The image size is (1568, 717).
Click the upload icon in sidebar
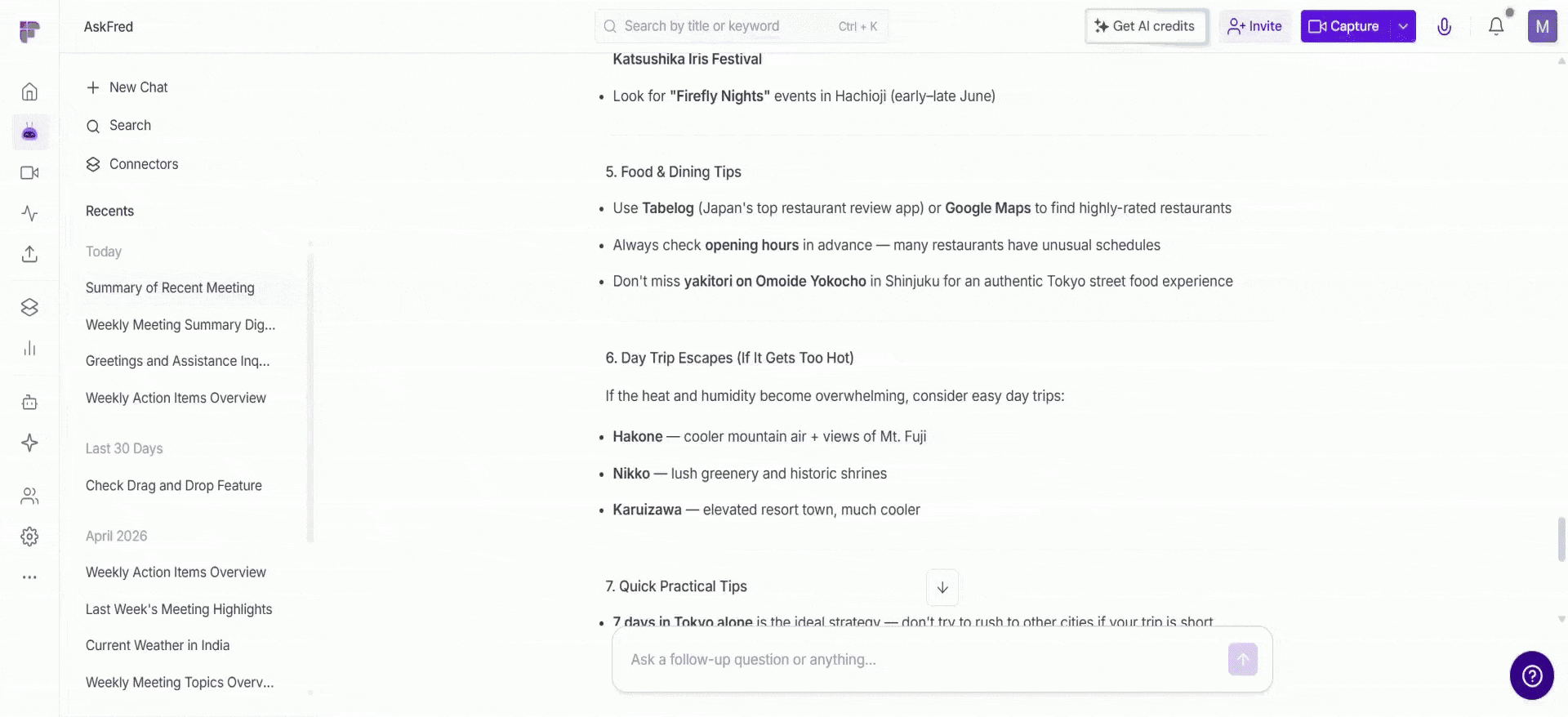click(29, 254)
